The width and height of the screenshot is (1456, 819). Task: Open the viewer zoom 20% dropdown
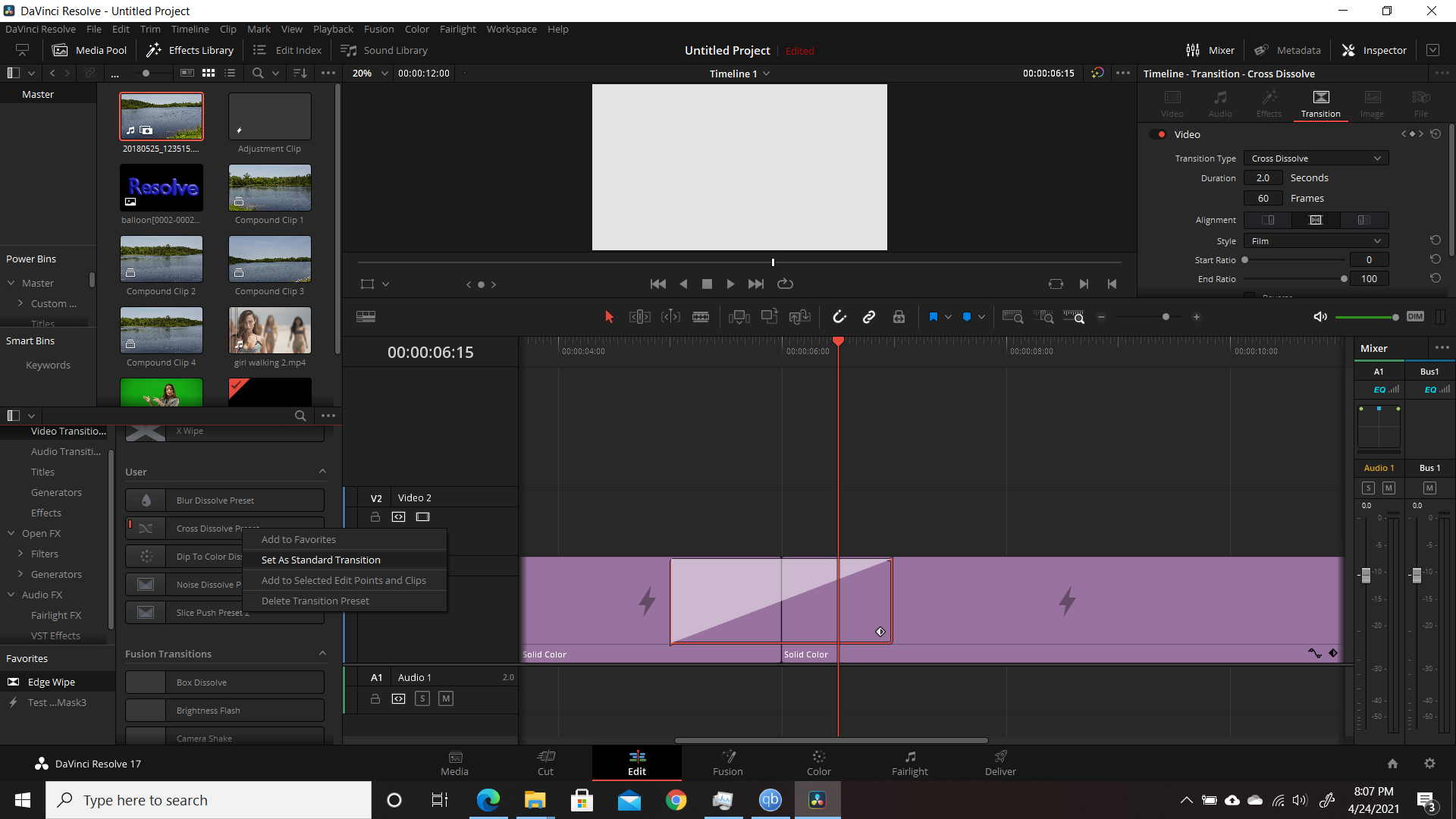click(x=369, y=74)
